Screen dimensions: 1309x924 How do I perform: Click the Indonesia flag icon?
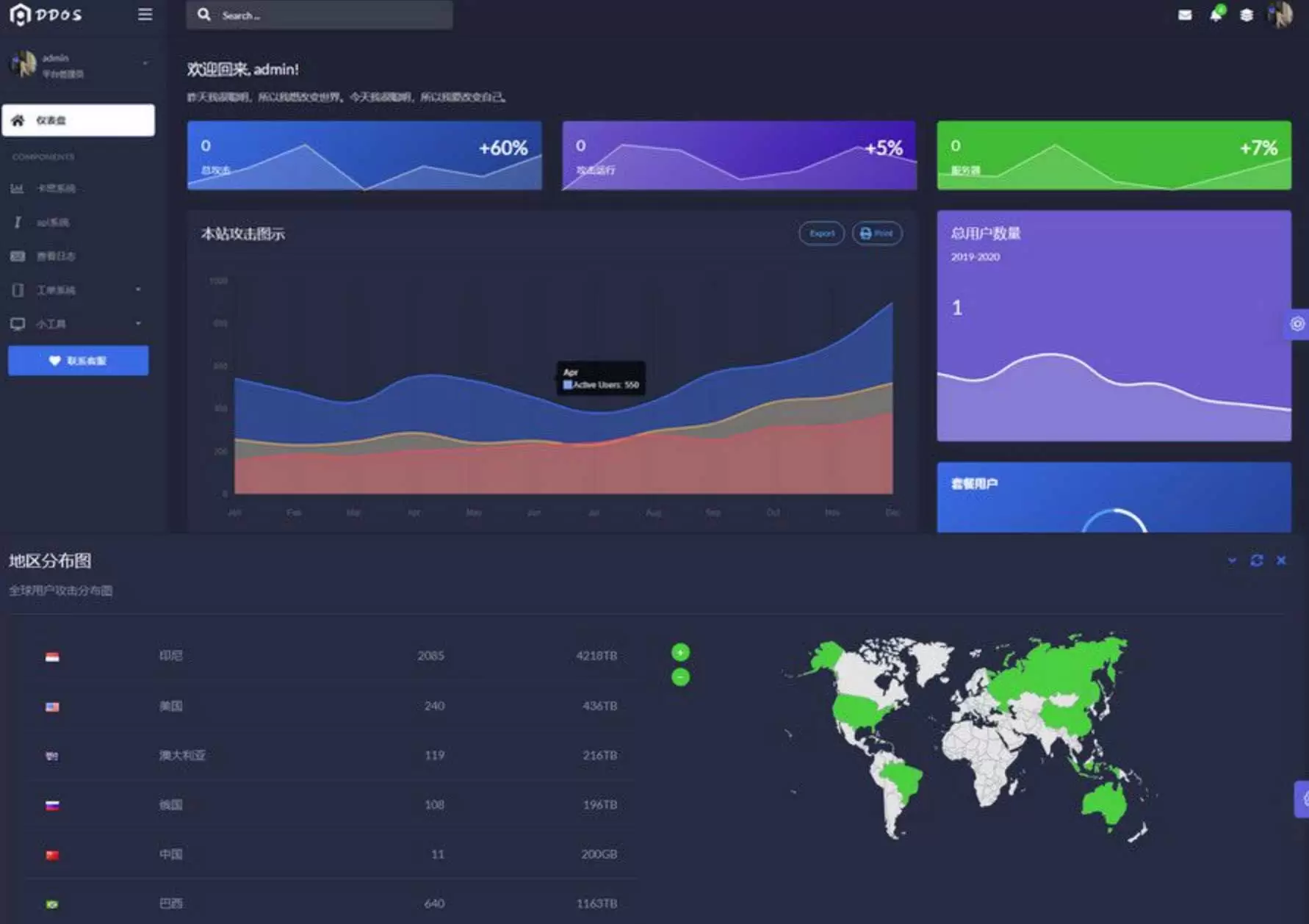[52, 657]
